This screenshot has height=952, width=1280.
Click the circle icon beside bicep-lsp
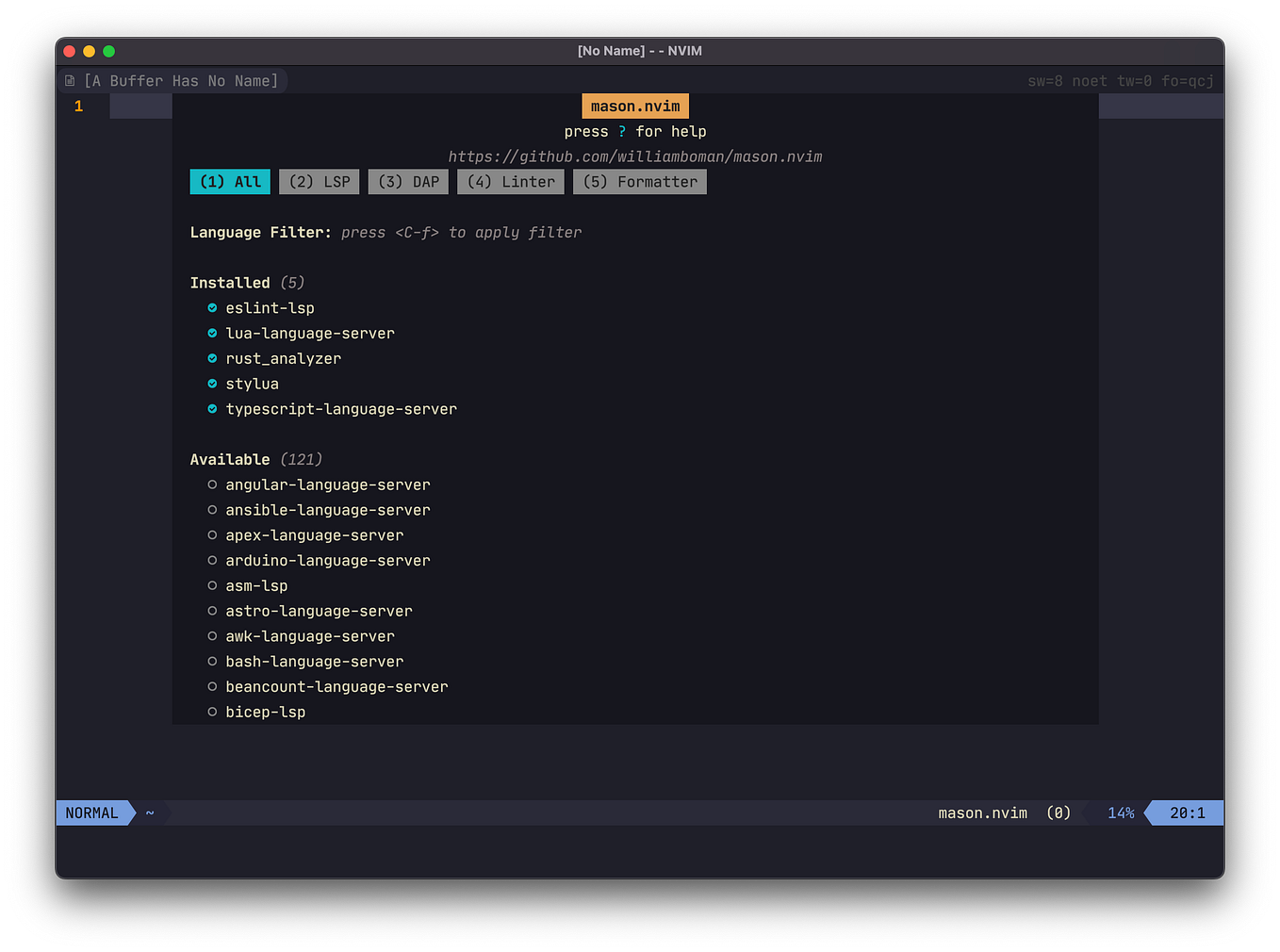(211, 712)
